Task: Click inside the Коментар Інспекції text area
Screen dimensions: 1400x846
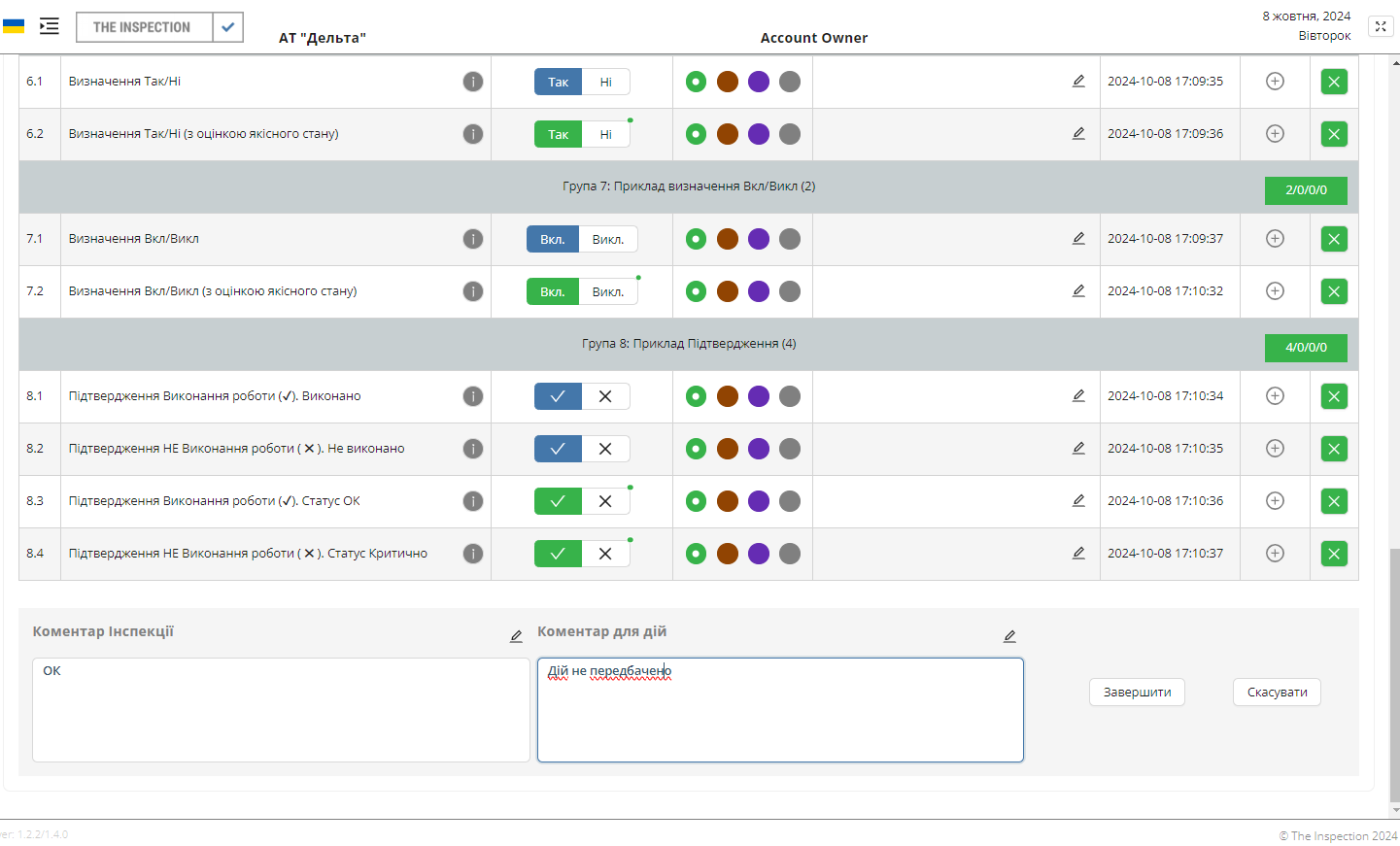Action: tap(281, 710)
